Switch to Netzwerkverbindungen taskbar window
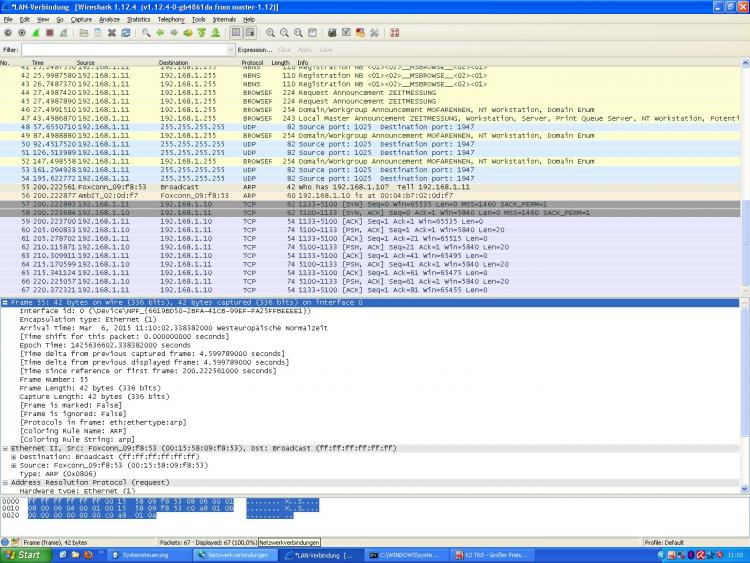 [235, 555]
